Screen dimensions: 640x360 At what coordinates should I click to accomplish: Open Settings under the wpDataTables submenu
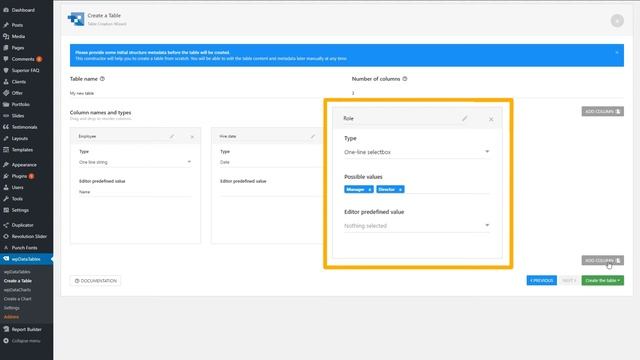pos(11,308)
